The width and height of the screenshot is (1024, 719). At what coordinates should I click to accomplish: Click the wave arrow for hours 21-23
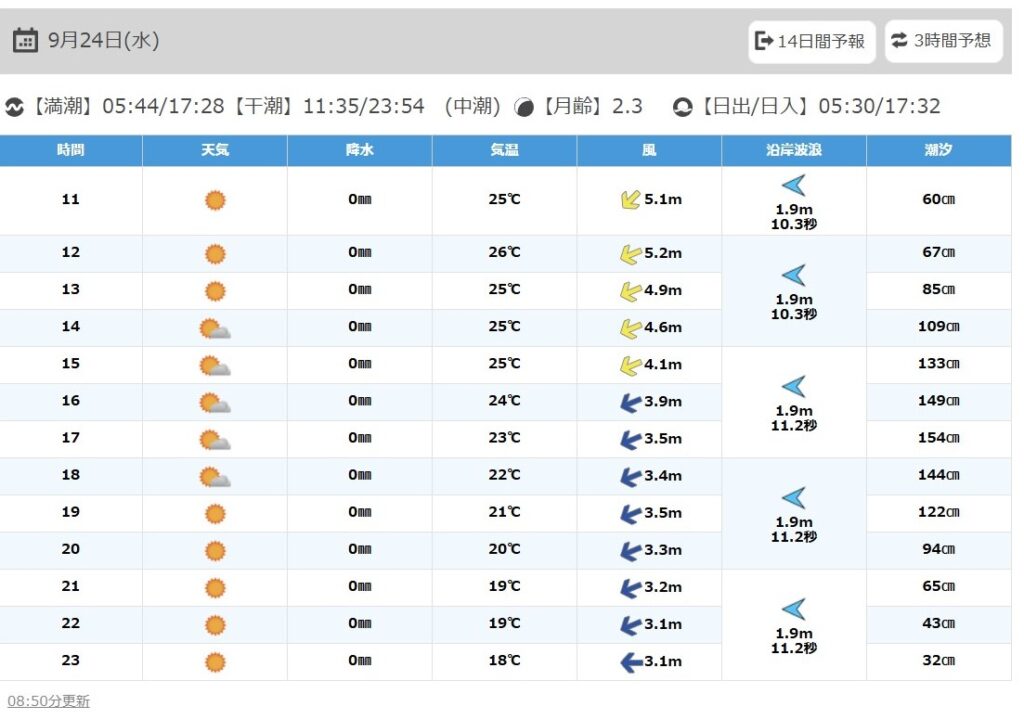(x=793, y=609)
